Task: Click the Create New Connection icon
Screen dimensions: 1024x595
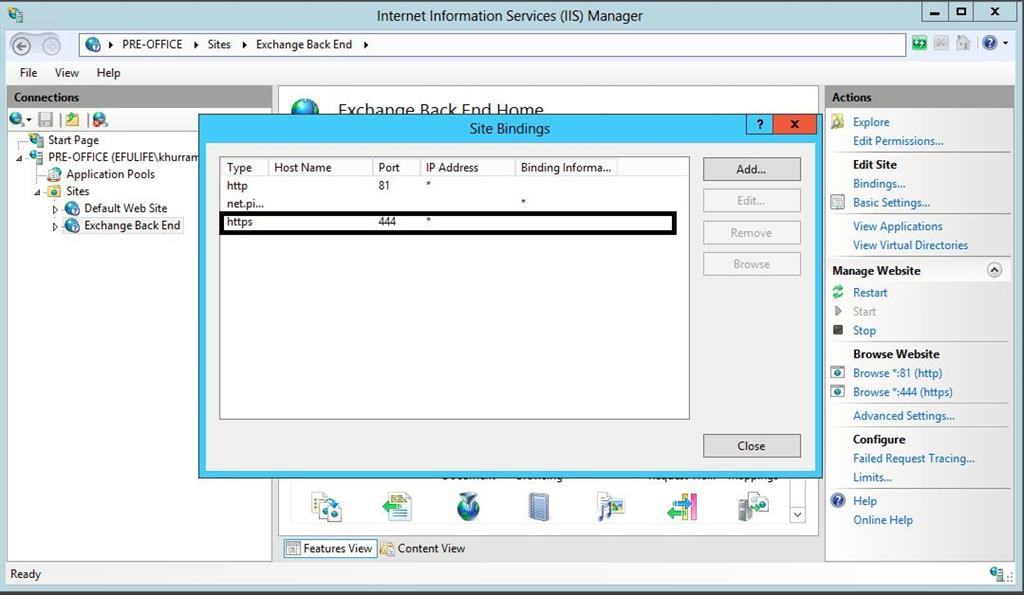Action: click(15, 119)
